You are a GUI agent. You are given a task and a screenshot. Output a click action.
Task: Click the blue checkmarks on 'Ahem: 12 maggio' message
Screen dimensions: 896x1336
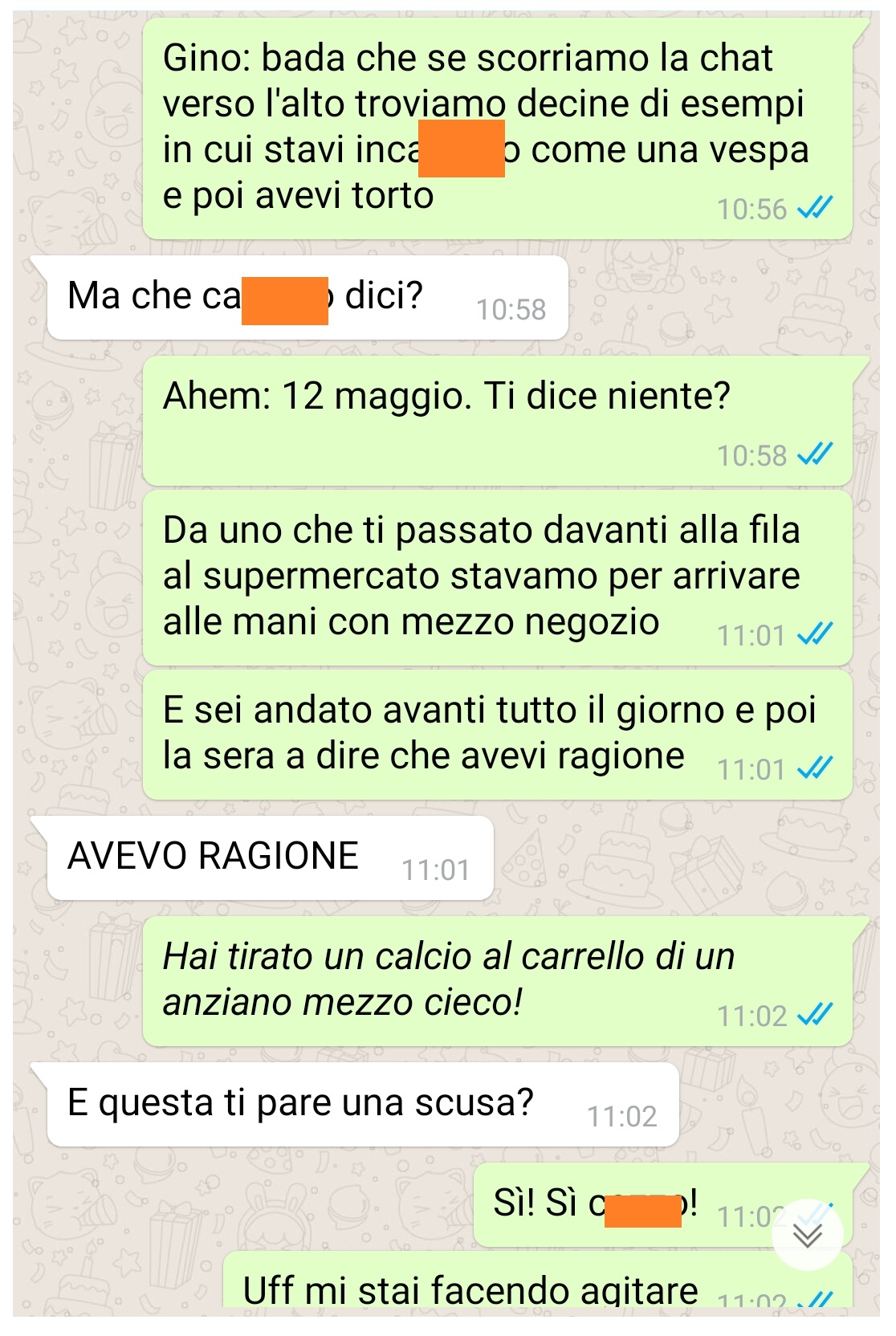pyautogui.click(x=815, y=455)
